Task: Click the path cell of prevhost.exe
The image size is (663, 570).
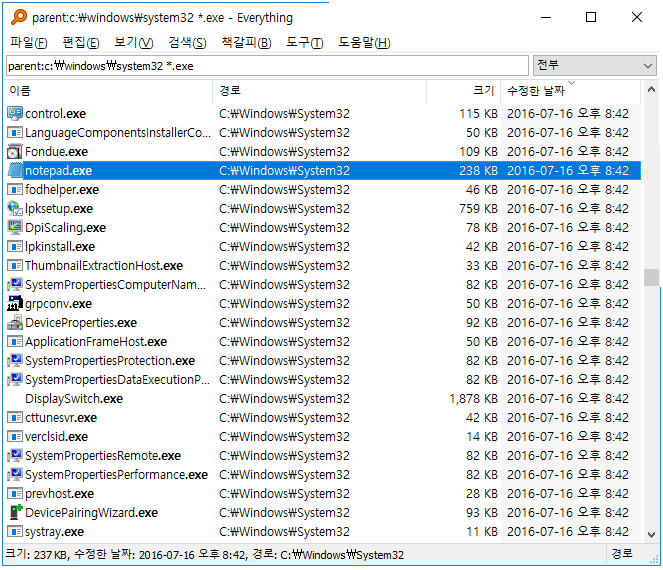Action: coord(284,493)
